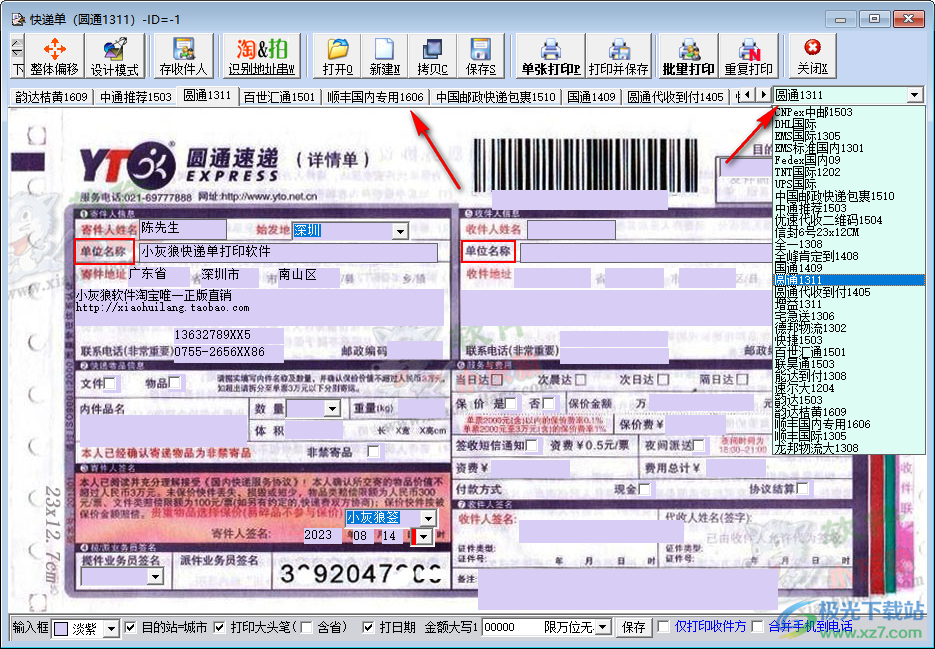Launch 淘&拍 识别地址串 tool
Screen dimensions: 935x649
262,55
